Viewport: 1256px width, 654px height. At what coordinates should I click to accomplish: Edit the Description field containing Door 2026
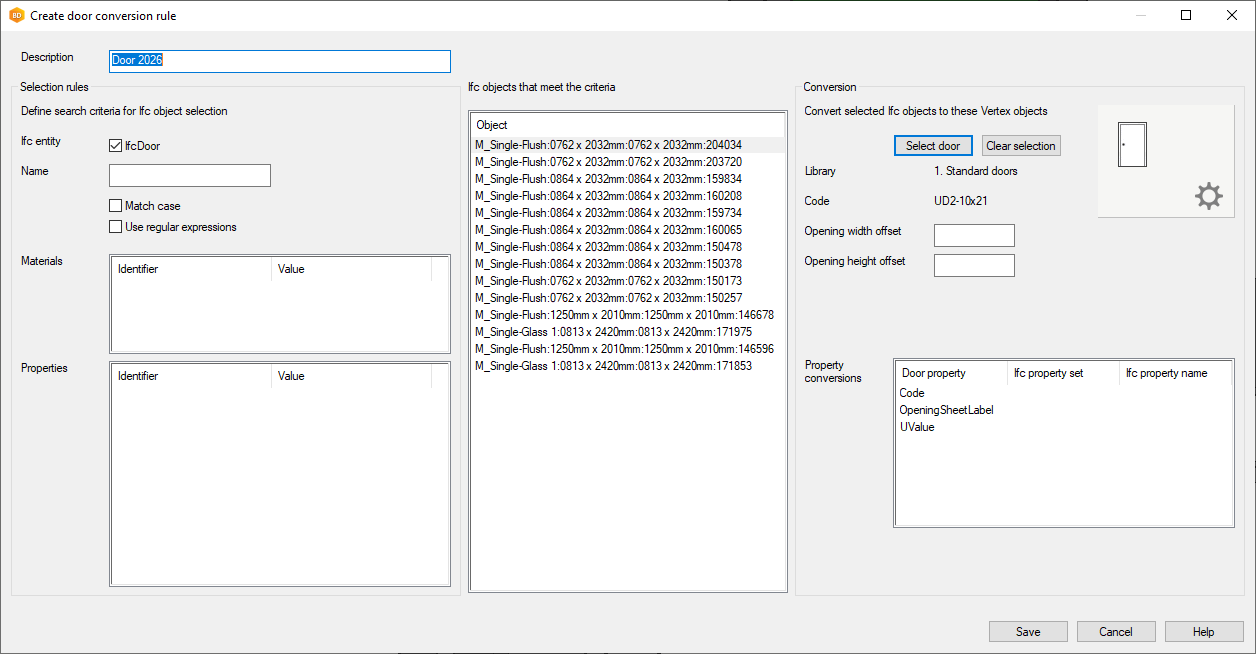pyautogui.click(x=280, y=60)
